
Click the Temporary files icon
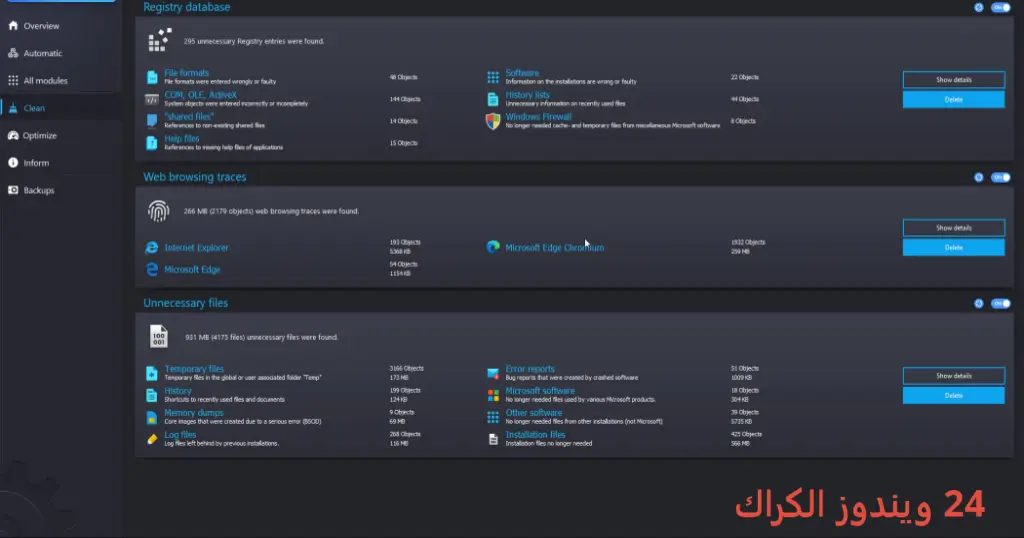(152, 373)
